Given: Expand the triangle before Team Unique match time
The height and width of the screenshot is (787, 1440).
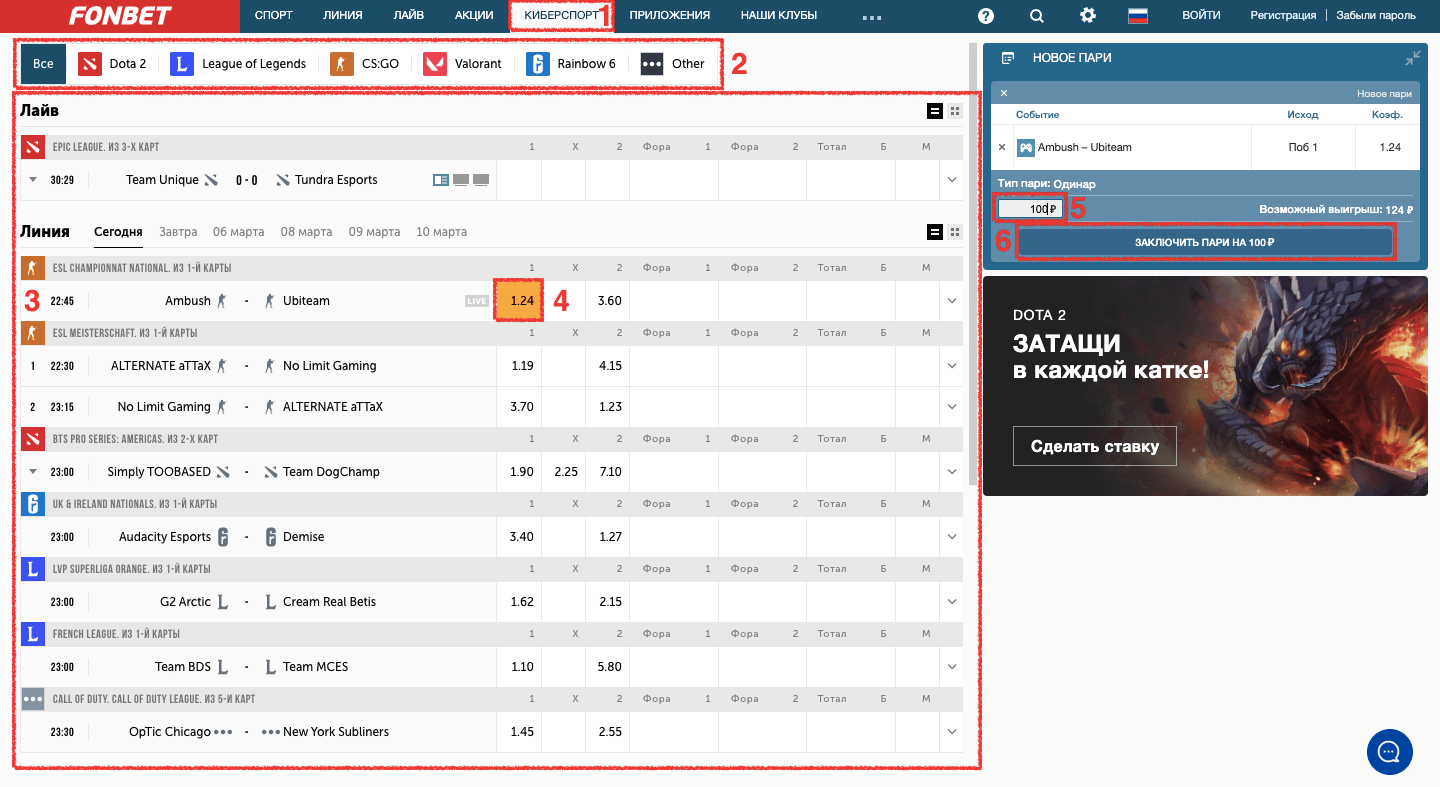Looking at the screenshot, I should click(33, 180).
